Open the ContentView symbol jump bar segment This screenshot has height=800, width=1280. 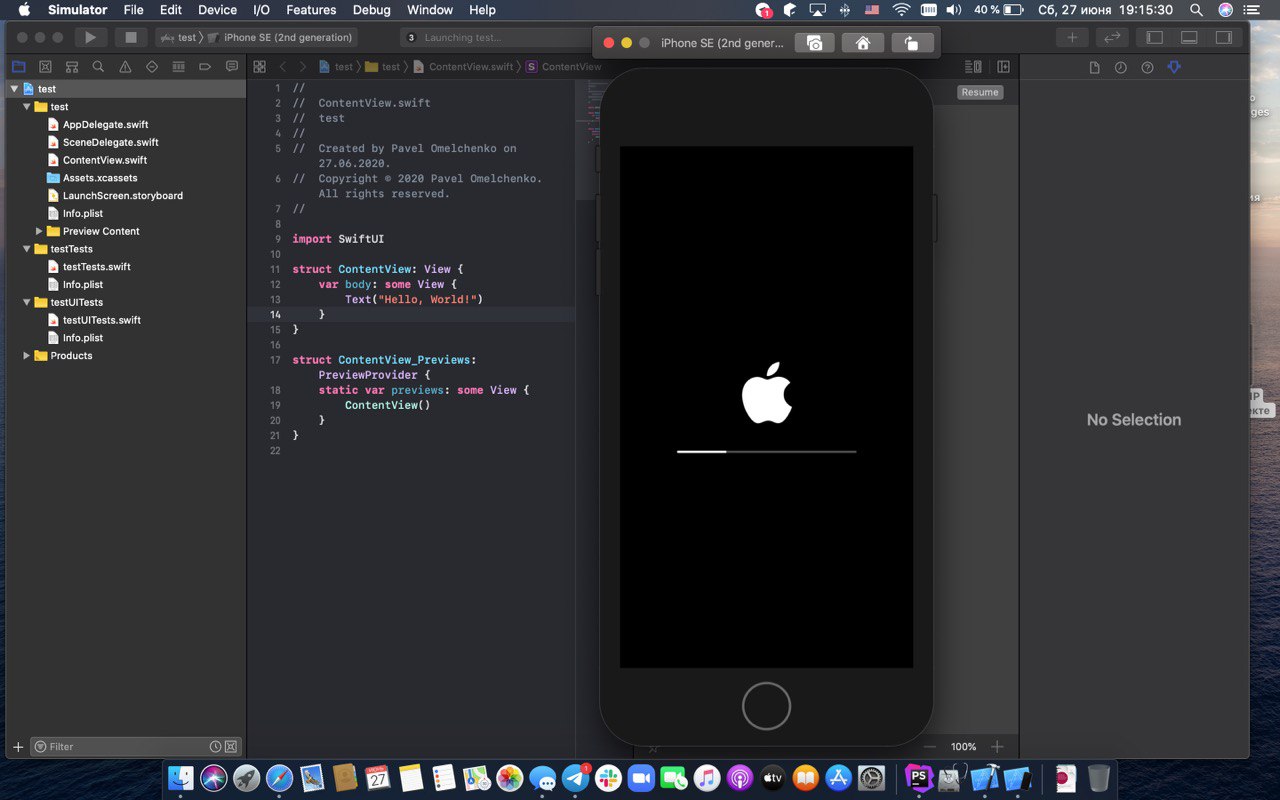tap(564, 67)
